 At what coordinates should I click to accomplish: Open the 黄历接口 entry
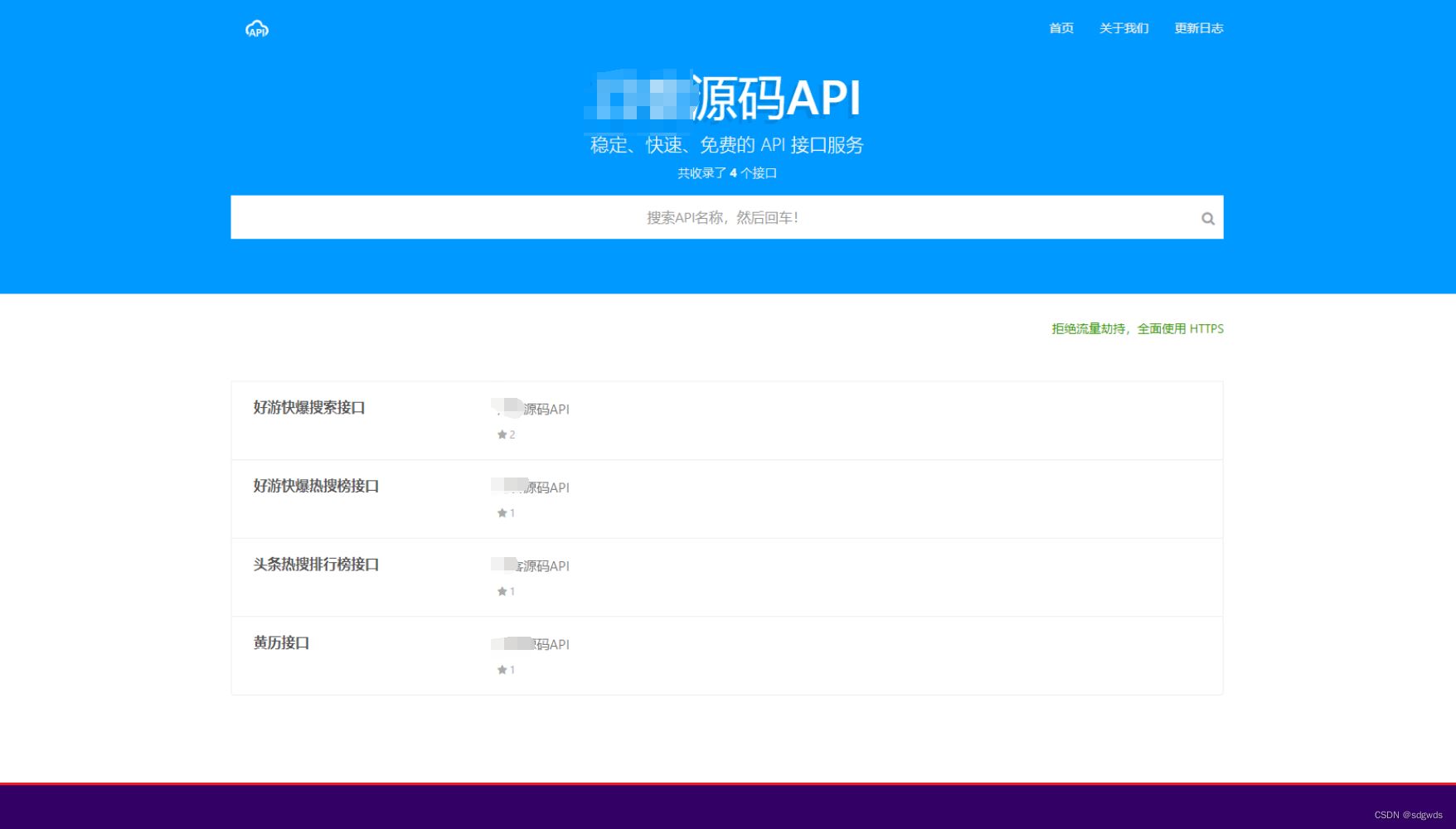(x=279, y=642)
